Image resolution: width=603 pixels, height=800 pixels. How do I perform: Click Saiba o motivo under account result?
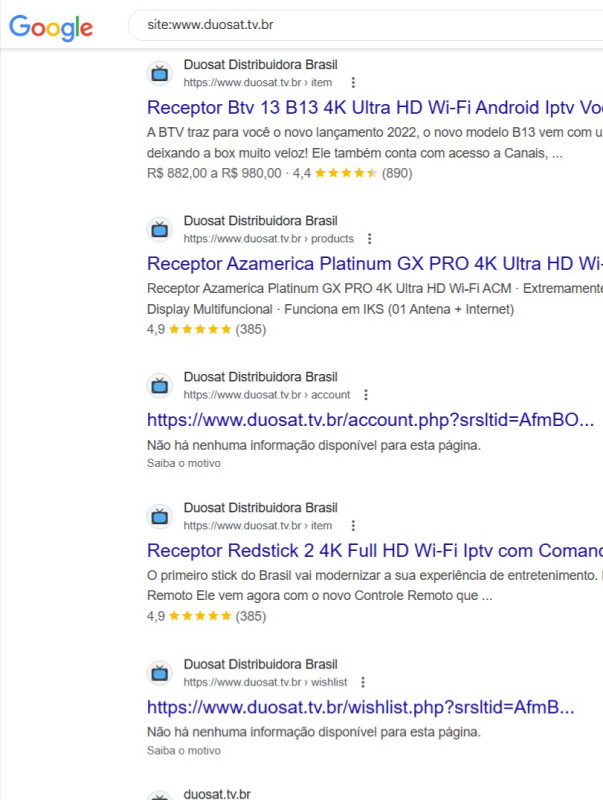click(x=184, y=463)
